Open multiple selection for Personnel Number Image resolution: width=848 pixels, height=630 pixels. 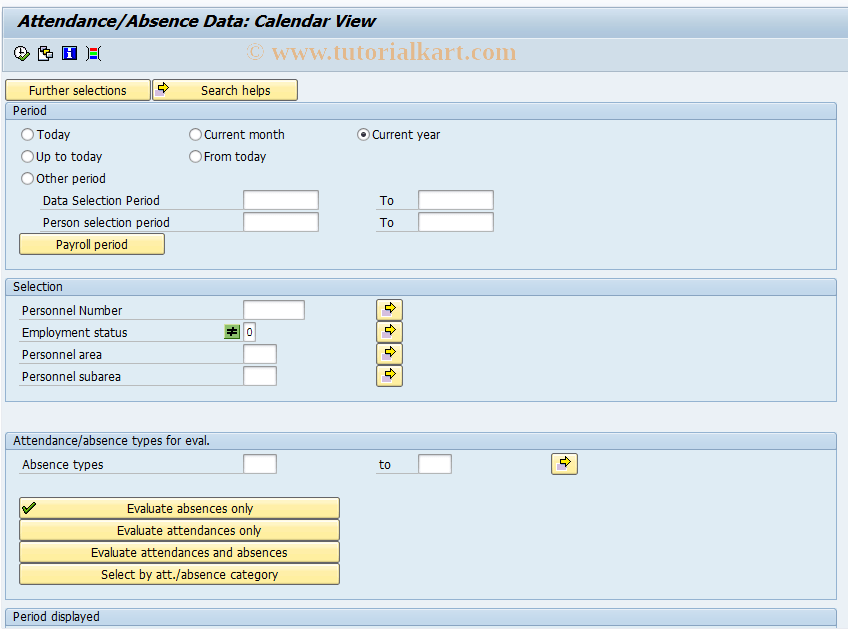click(389, 310)
